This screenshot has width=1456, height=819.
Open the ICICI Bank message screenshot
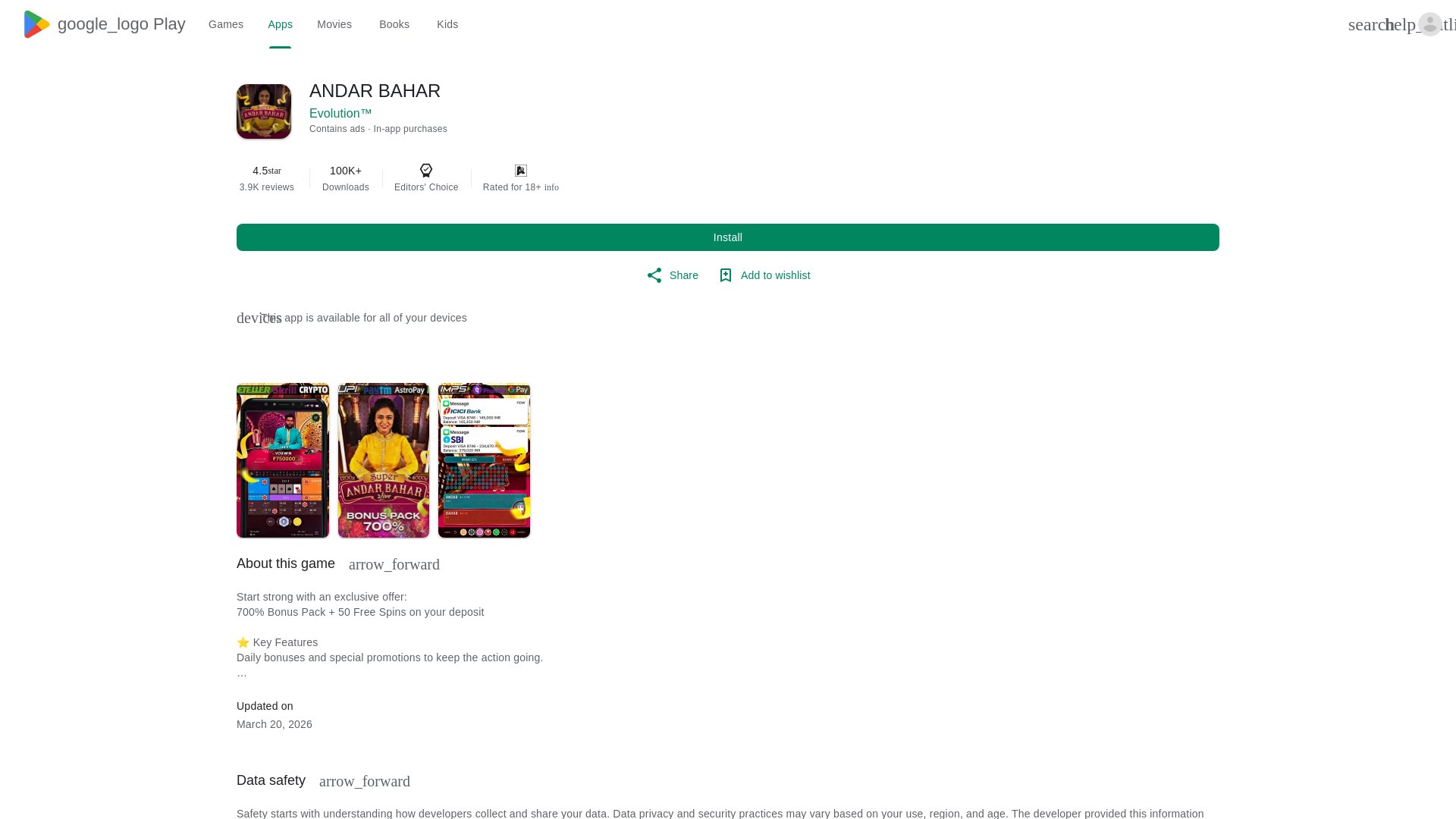pyautogui.click(x=485, y=460)
